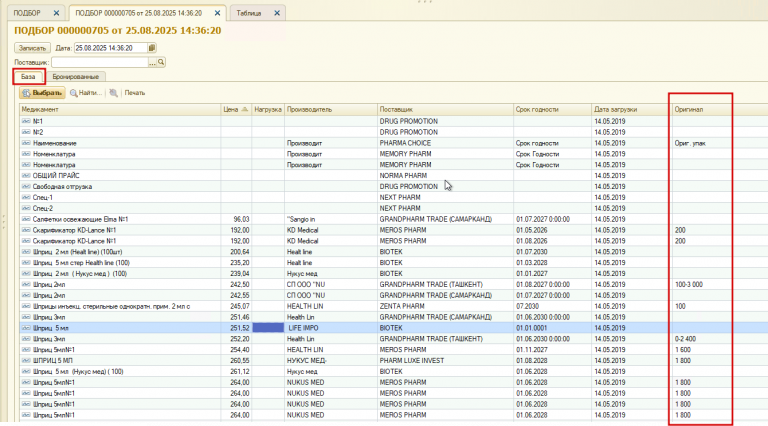Click the Нагрузка column header

point(268,110)
